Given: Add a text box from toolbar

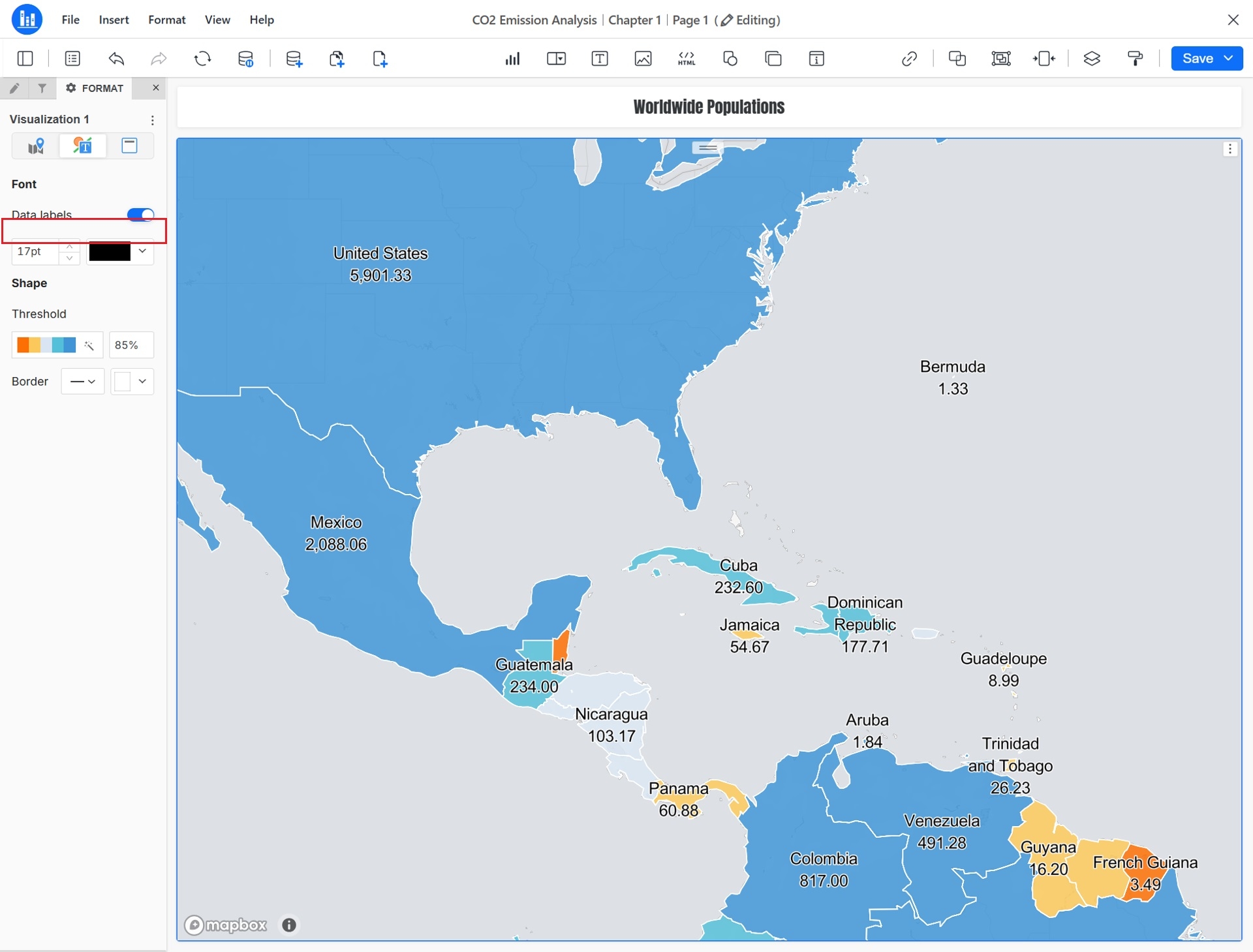Looking at the screenshot, I should tap(599, 59).
